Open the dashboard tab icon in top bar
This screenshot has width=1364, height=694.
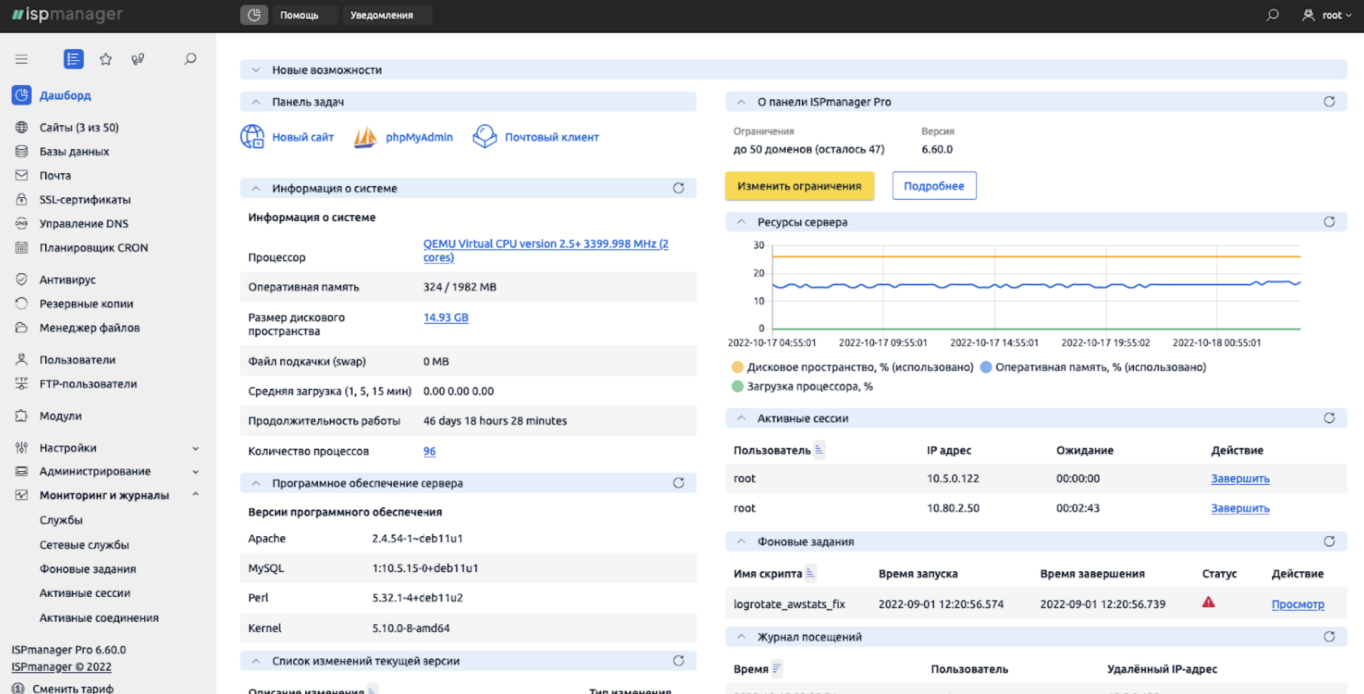254,15
